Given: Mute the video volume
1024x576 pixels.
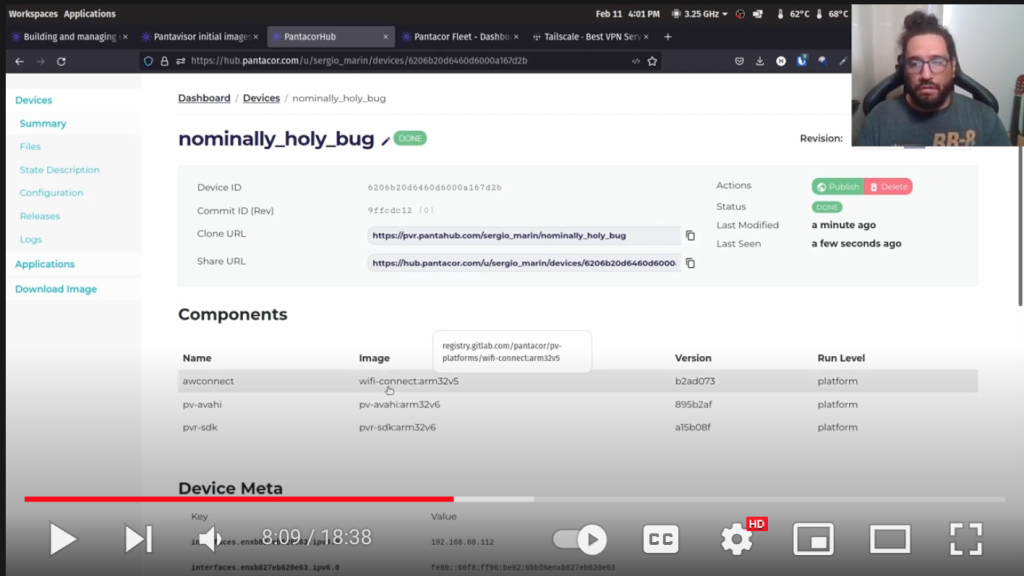Looking at the screenshot, I should pos(210,539).
